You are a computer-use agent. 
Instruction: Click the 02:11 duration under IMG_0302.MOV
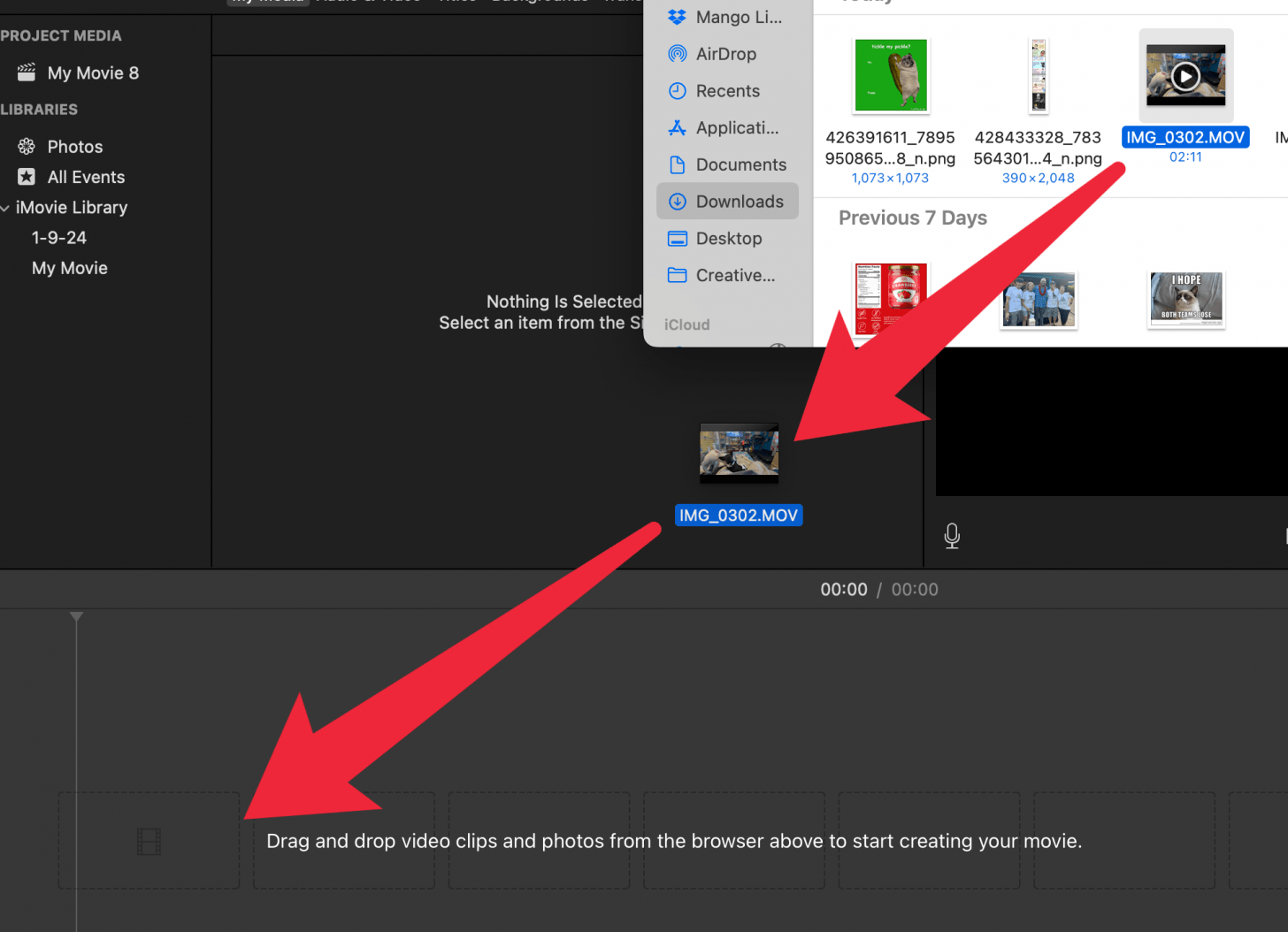1185,157
